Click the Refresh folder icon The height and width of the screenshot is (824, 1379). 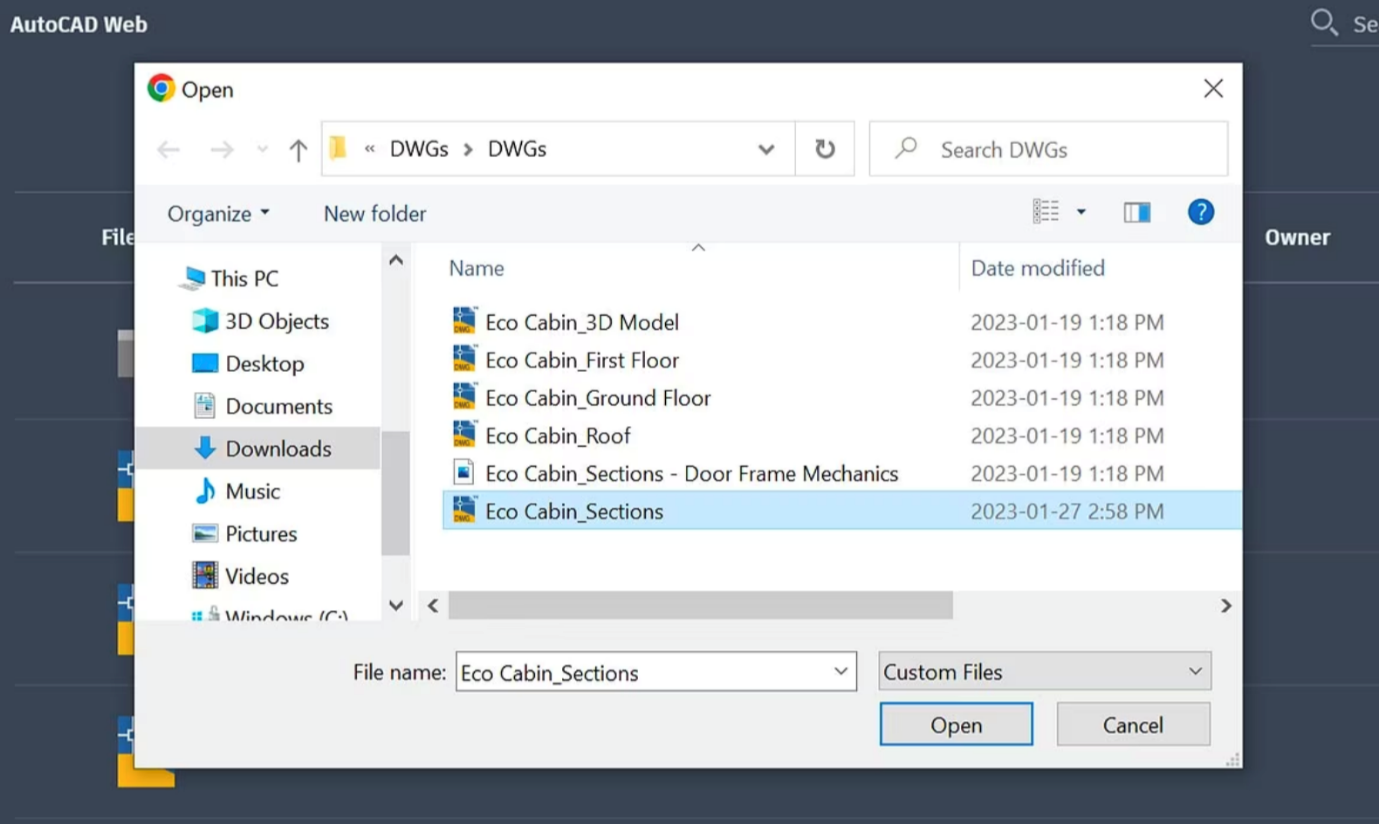coord(825,149)
